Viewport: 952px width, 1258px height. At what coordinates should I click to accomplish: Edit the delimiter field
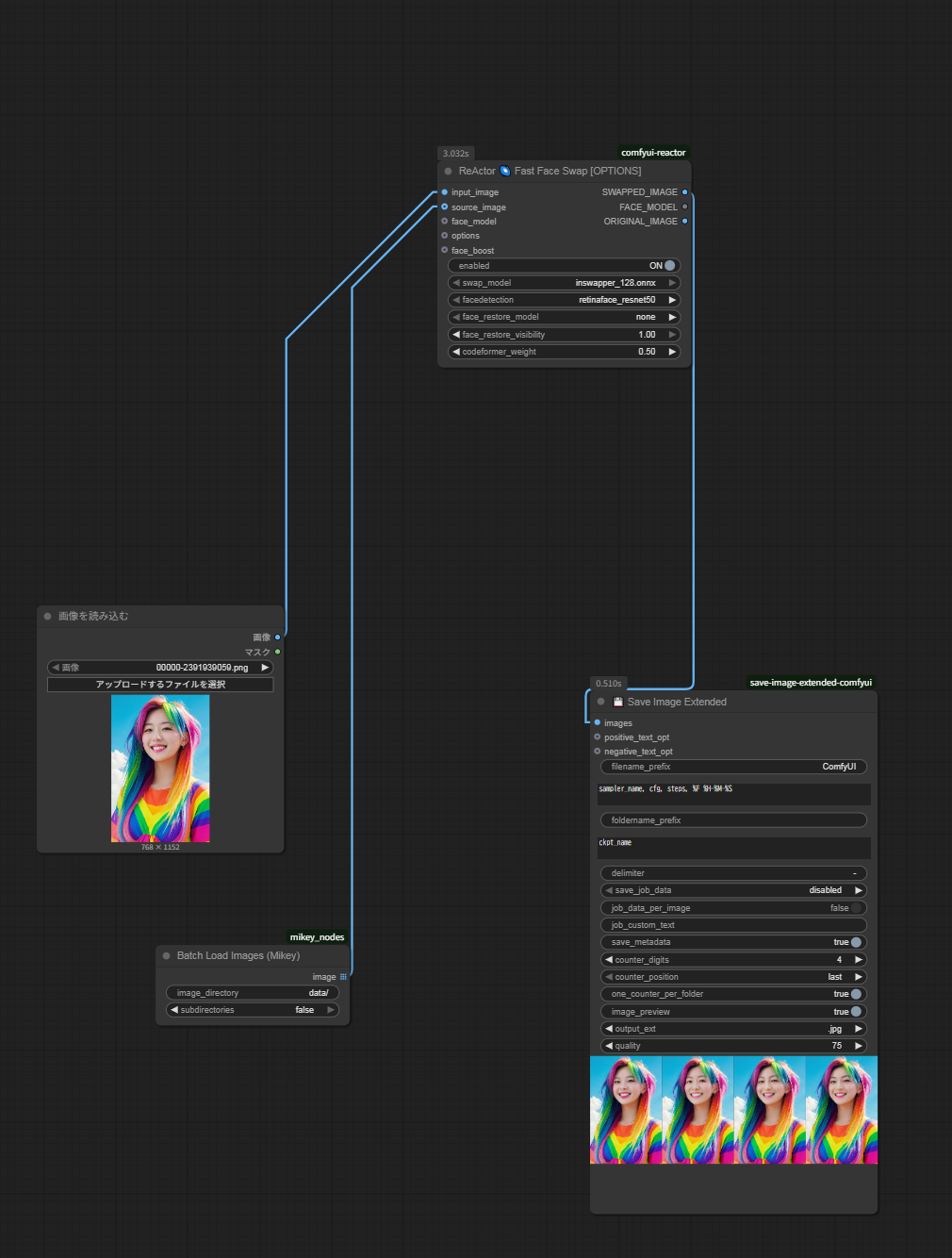[733, 873]
